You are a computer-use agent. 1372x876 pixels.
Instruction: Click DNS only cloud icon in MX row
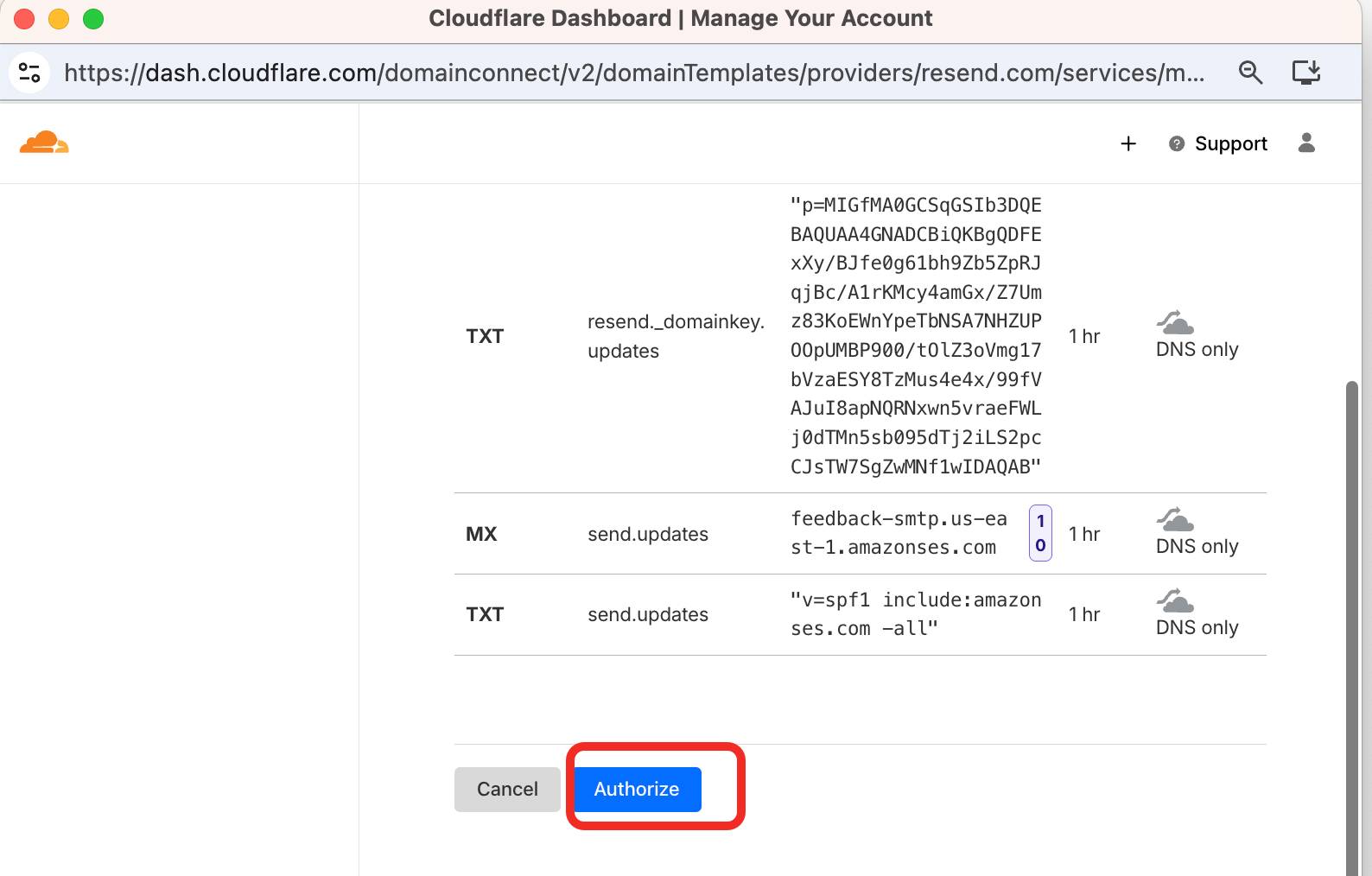pos(1175,520)
